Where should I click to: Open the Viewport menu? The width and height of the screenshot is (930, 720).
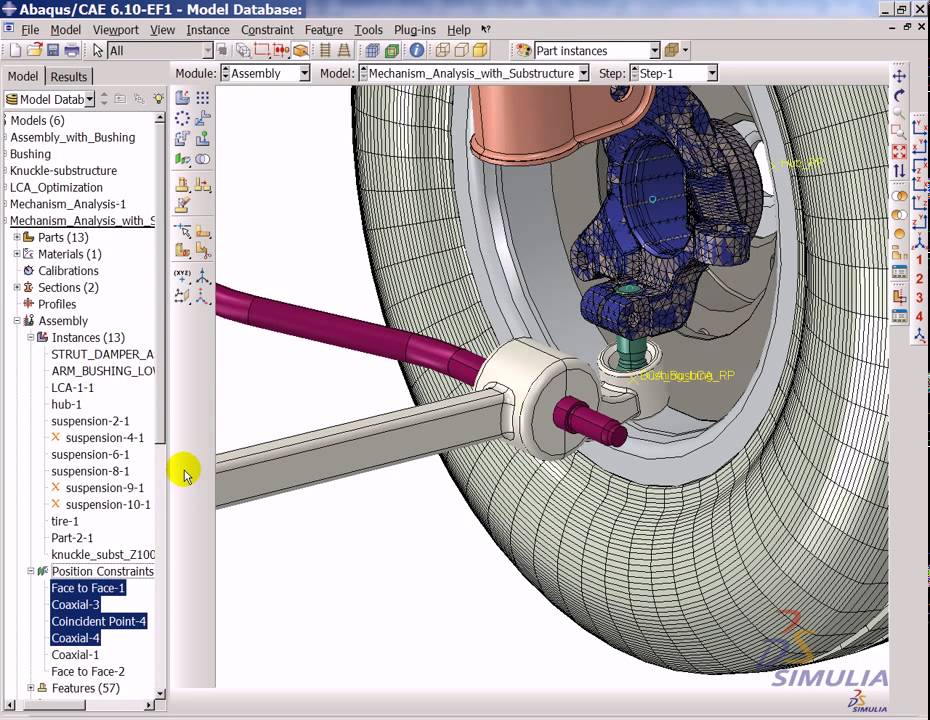point(116,30)
